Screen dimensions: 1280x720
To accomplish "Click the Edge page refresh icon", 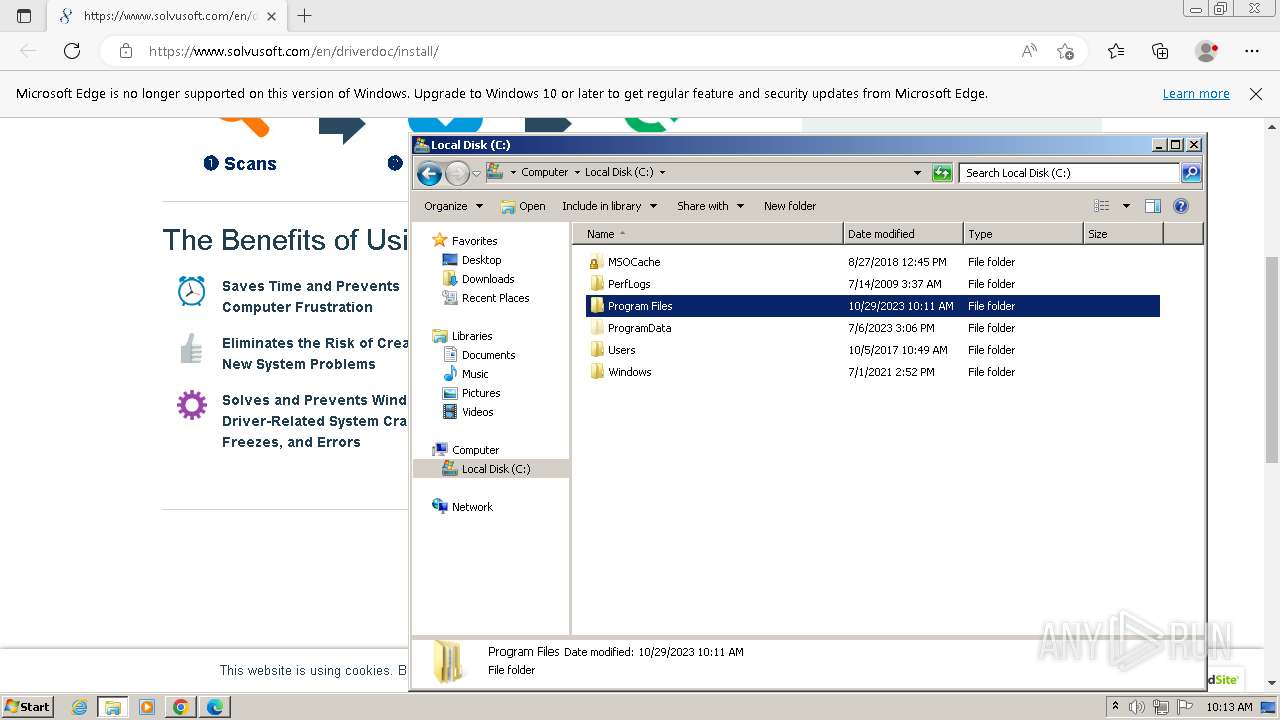I will click(72, 51).
